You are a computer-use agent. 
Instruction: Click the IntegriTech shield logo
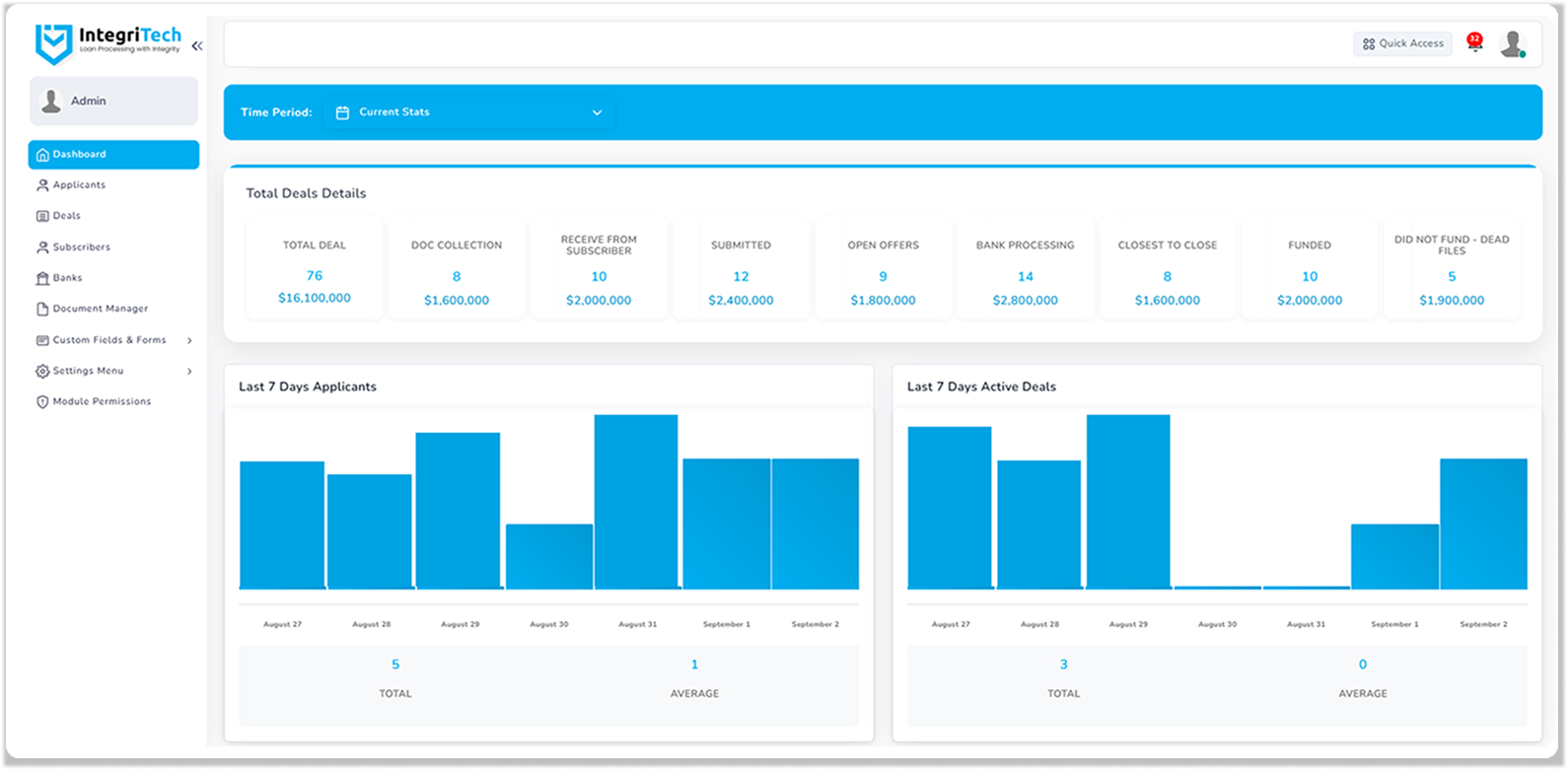pos(53,44)
